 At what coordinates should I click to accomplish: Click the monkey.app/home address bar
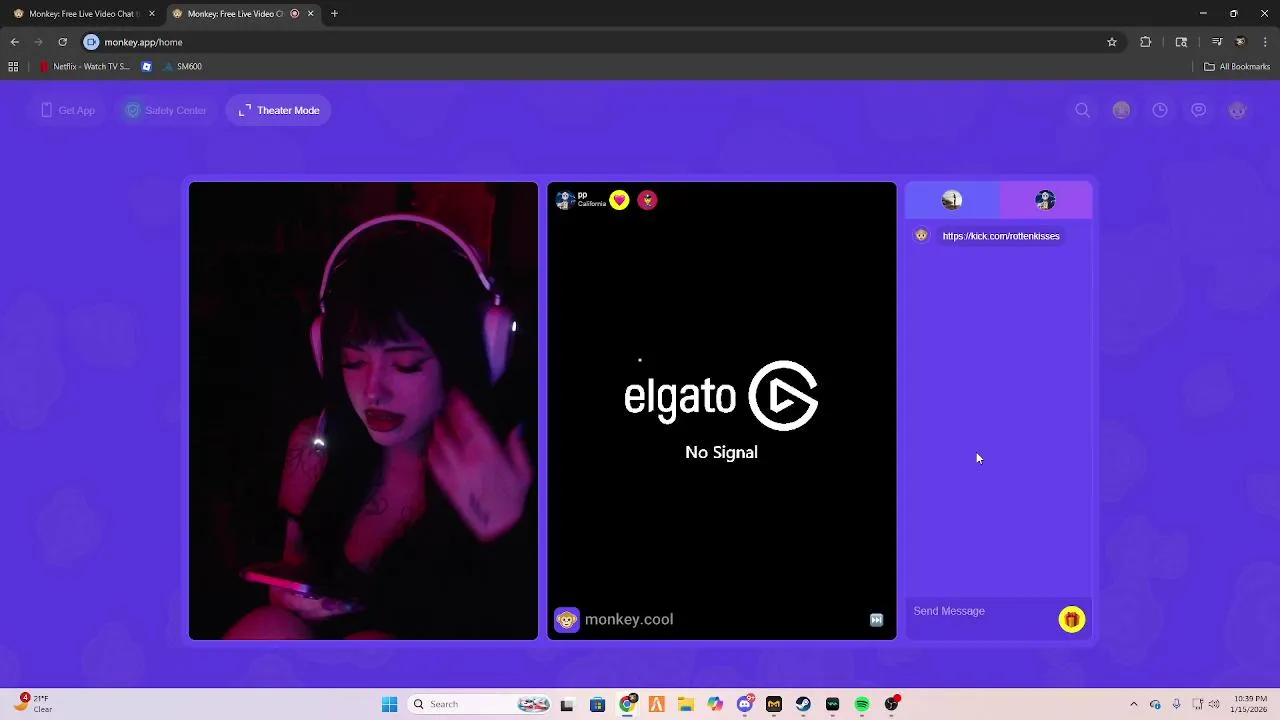point(600,42)
